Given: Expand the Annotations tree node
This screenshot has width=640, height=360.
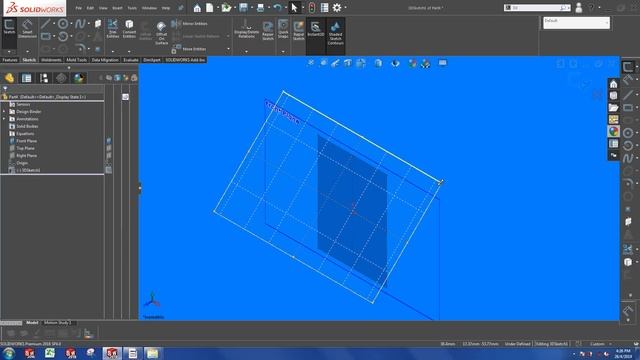Looking at the screenshot, I should coord(4,119).
